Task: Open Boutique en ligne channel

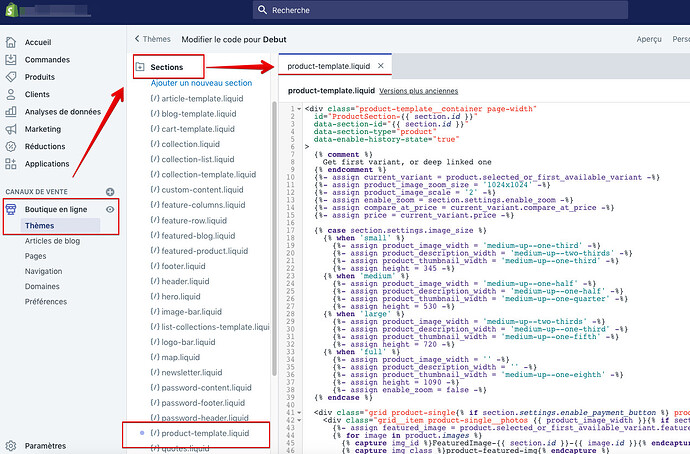Action: [56, 209]
